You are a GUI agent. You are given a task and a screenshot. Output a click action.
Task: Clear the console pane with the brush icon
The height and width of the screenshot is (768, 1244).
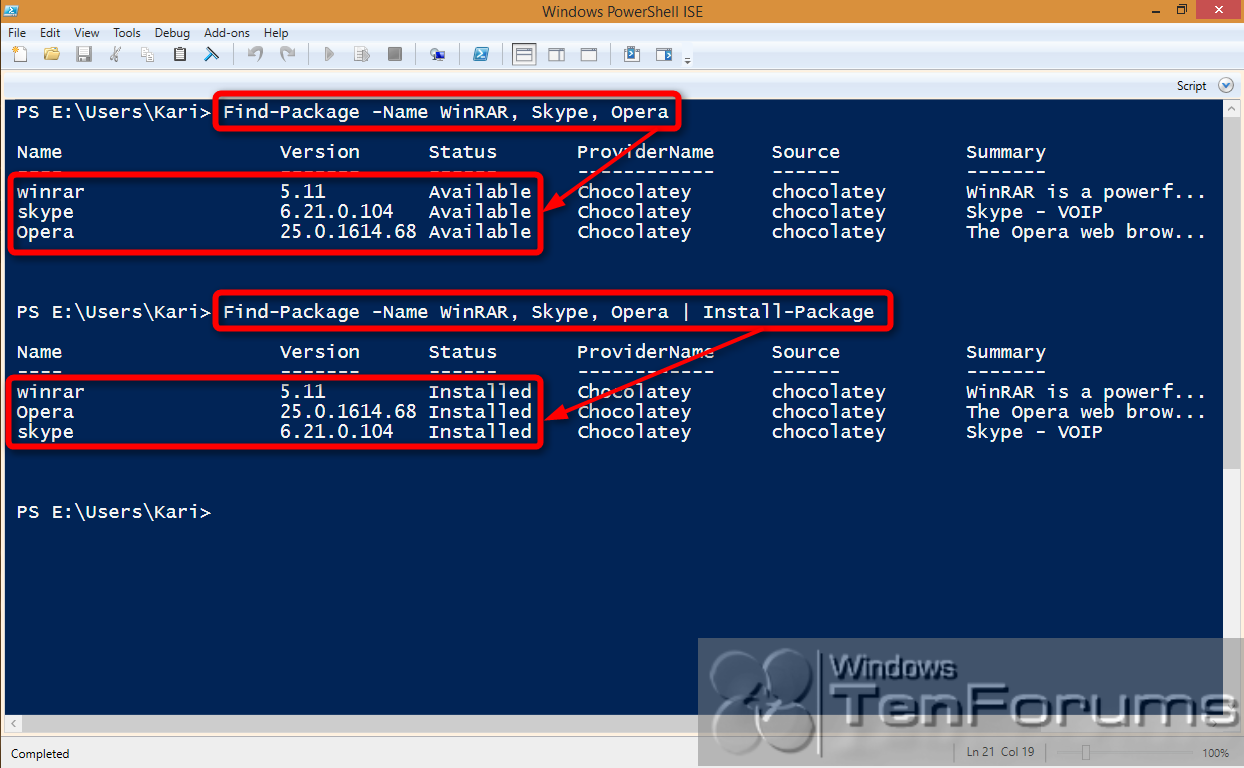[x=212, y=54]
